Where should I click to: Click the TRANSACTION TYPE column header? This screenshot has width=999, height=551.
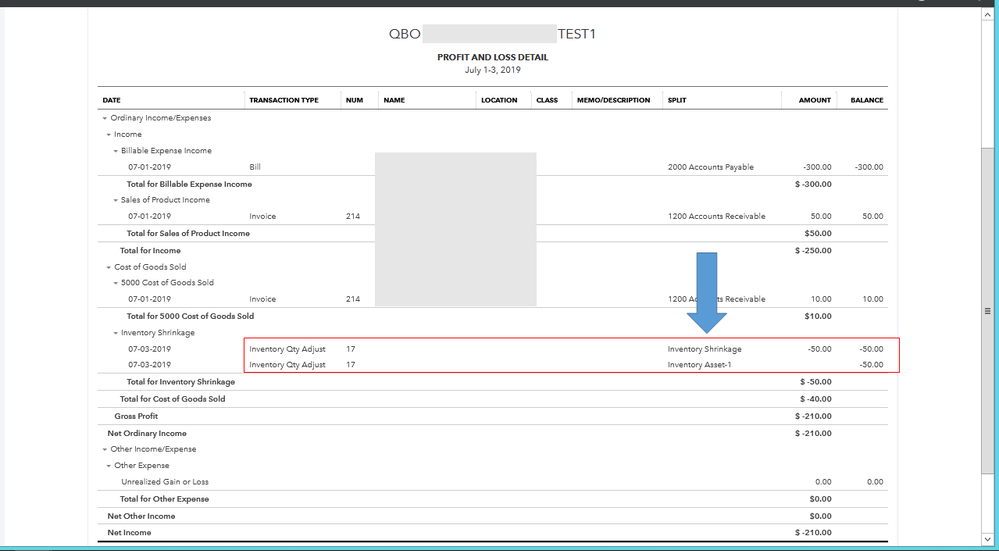coord(284,101)
